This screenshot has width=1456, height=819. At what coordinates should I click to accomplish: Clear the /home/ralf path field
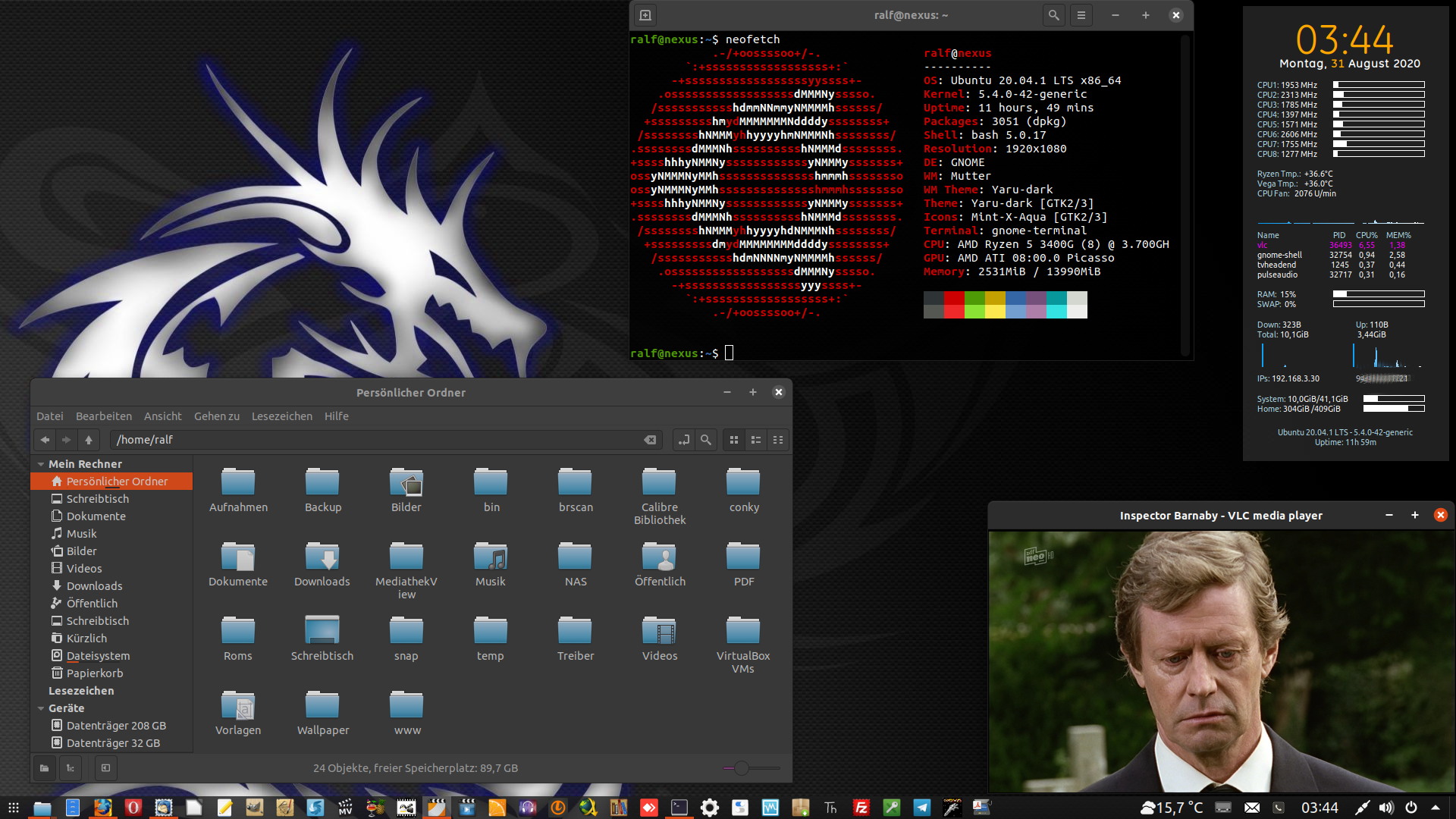pos(650,440)
